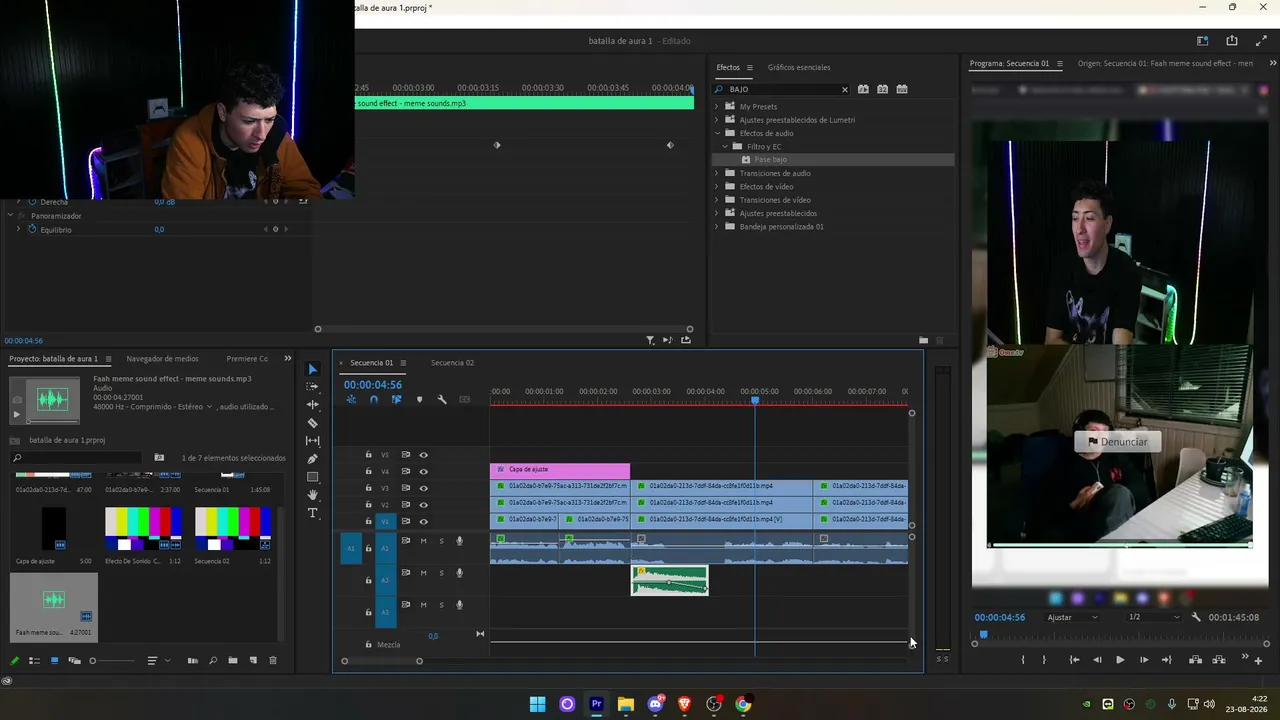The image size is (1280, 720).
Task: Open the Windows Start menu
Action: [x=537, y=704]
